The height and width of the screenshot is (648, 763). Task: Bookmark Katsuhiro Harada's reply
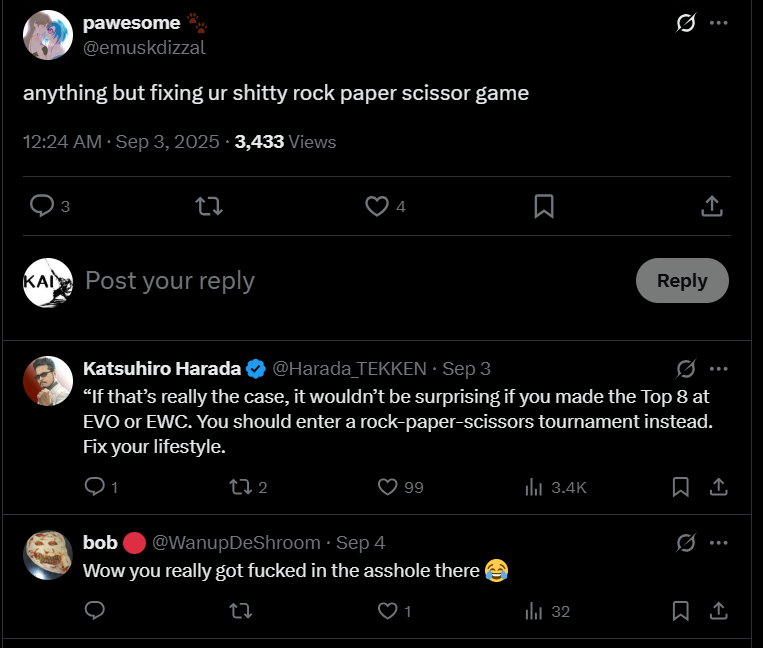[x=680, y=487]
